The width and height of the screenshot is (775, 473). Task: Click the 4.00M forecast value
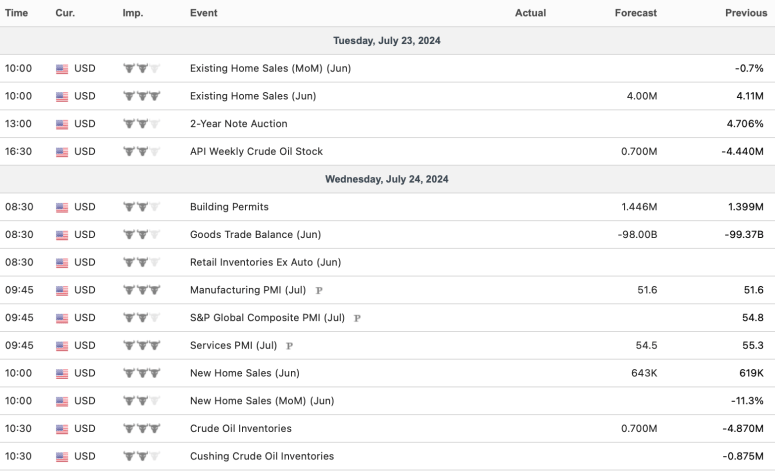click(642, 96)
